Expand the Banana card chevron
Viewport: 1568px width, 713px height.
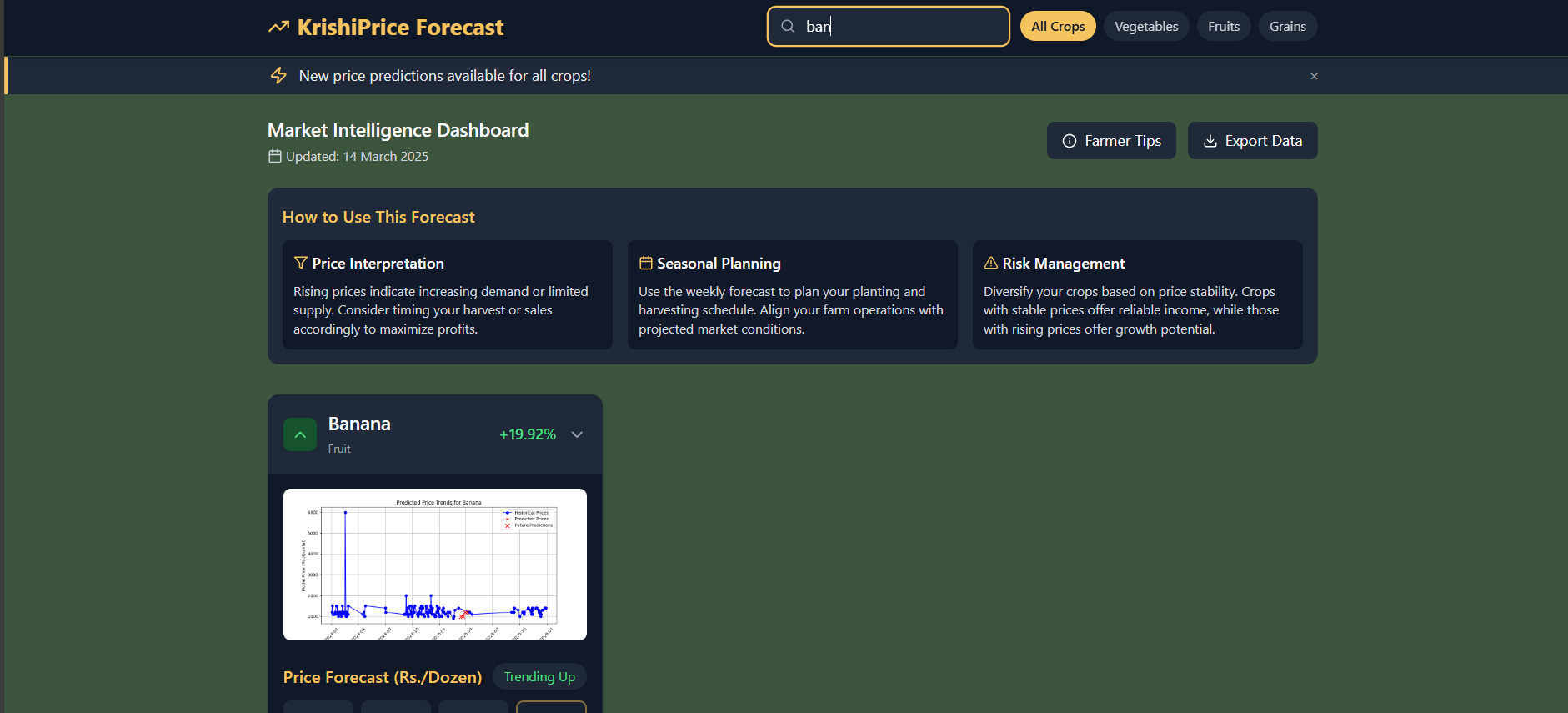point(577,434)
